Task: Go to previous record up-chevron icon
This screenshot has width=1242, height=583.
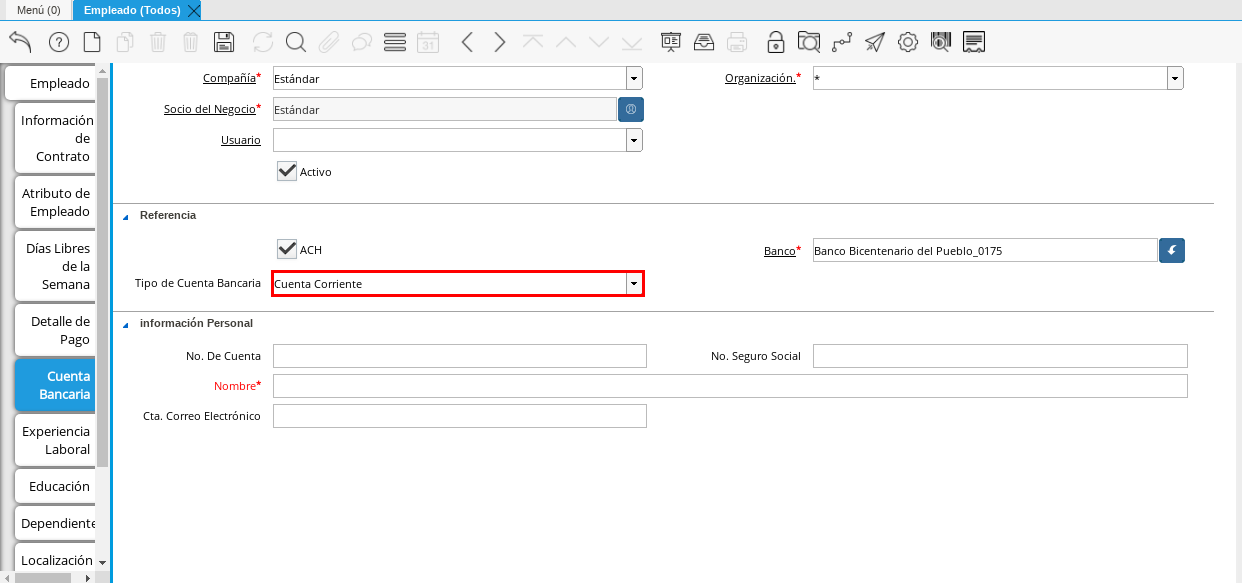Action: click(566, 42)
